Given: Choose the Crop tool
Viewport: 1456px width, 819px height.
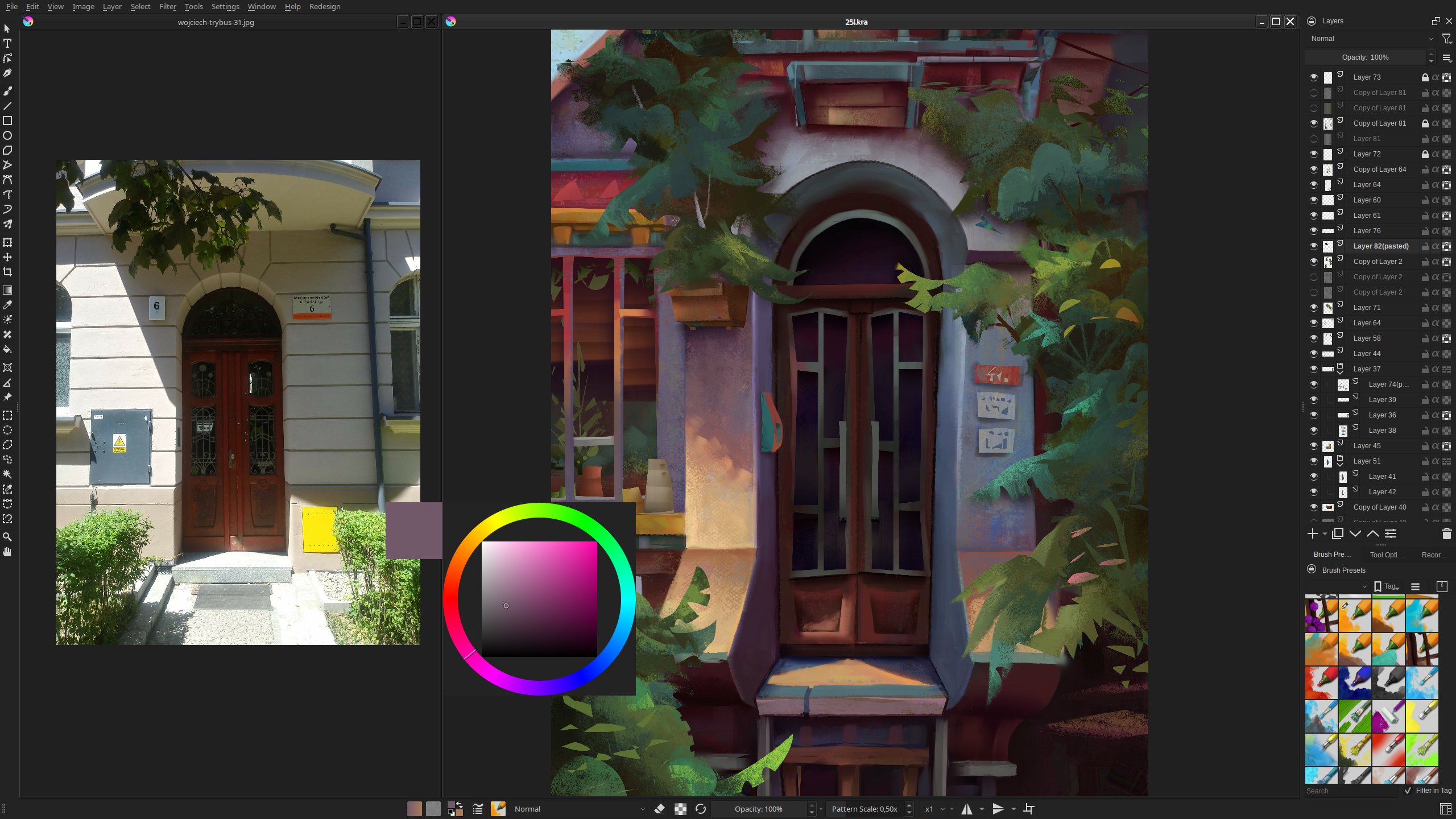Looking at the screenshot, I should (7, 272).
